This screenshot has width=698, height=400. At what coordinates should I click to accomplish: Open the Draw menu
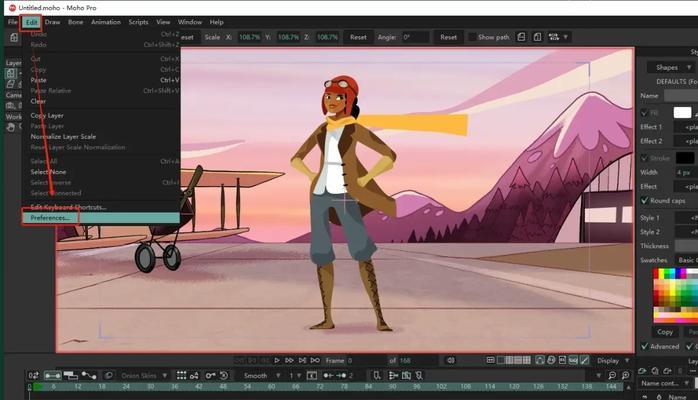pyautogui.click(x=52, y=22)
